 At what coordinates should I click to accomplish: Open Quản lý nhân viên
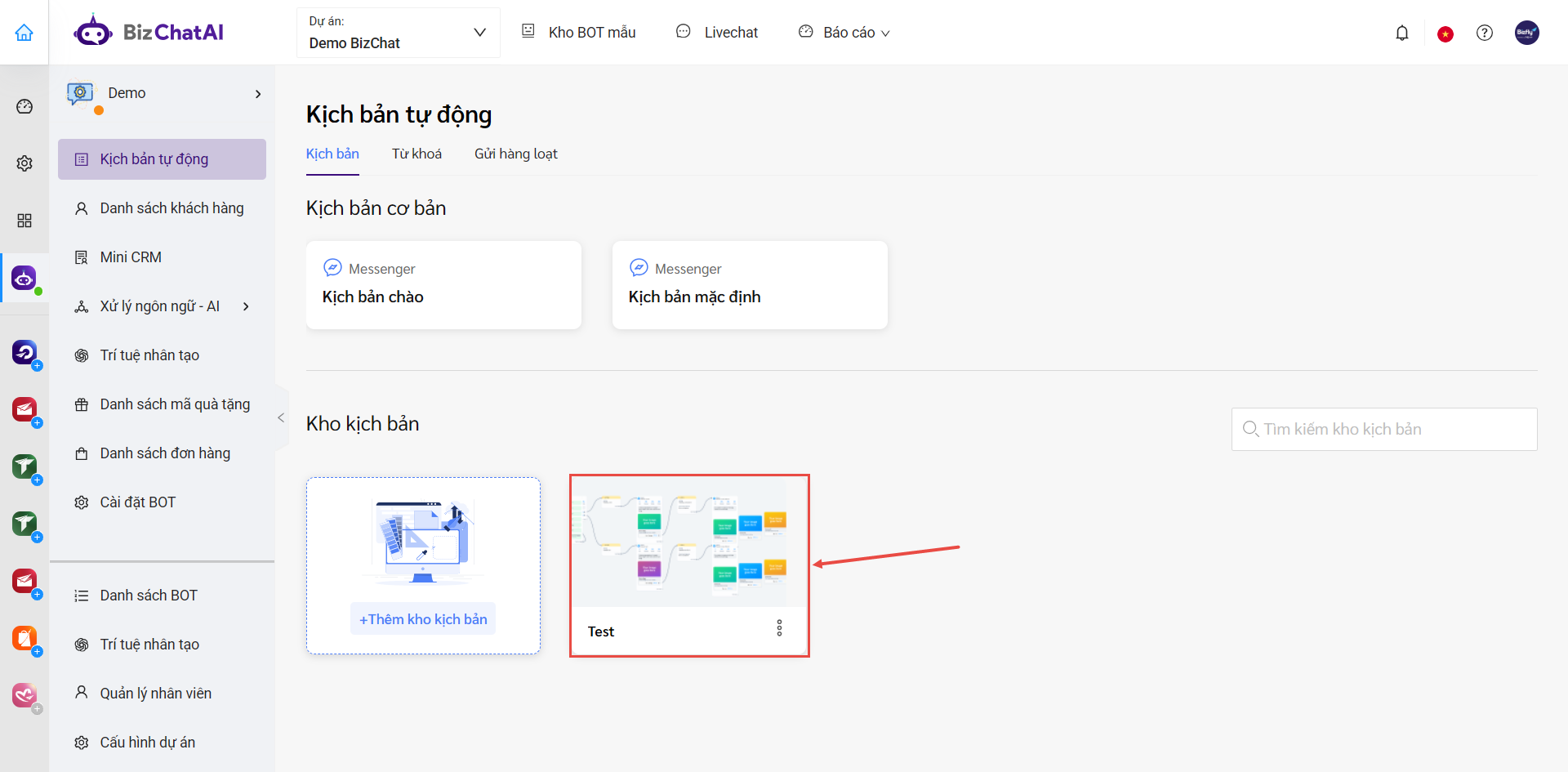coord(162,694)
